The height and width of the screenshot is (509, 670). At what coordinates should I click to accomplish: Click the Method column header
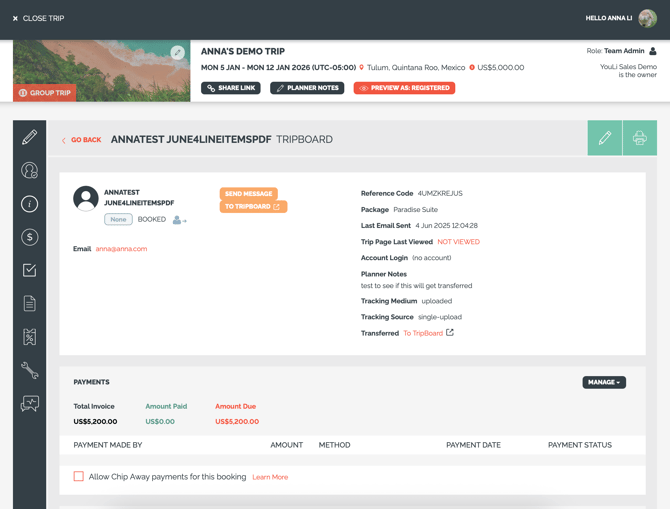[x=334, y=445]
